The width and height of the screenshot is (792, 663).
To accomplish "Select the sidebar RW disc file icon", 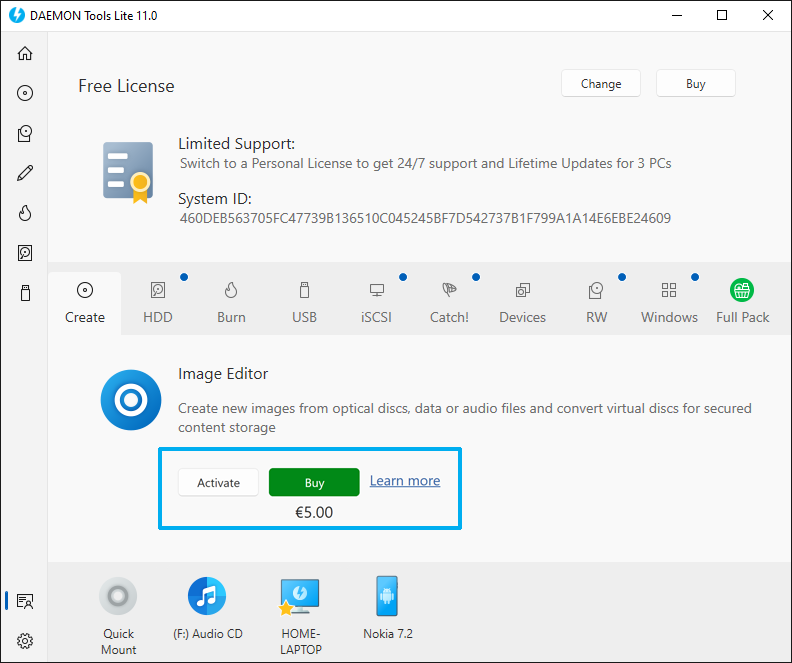I will pyautogui.click(x=25, y=133).
